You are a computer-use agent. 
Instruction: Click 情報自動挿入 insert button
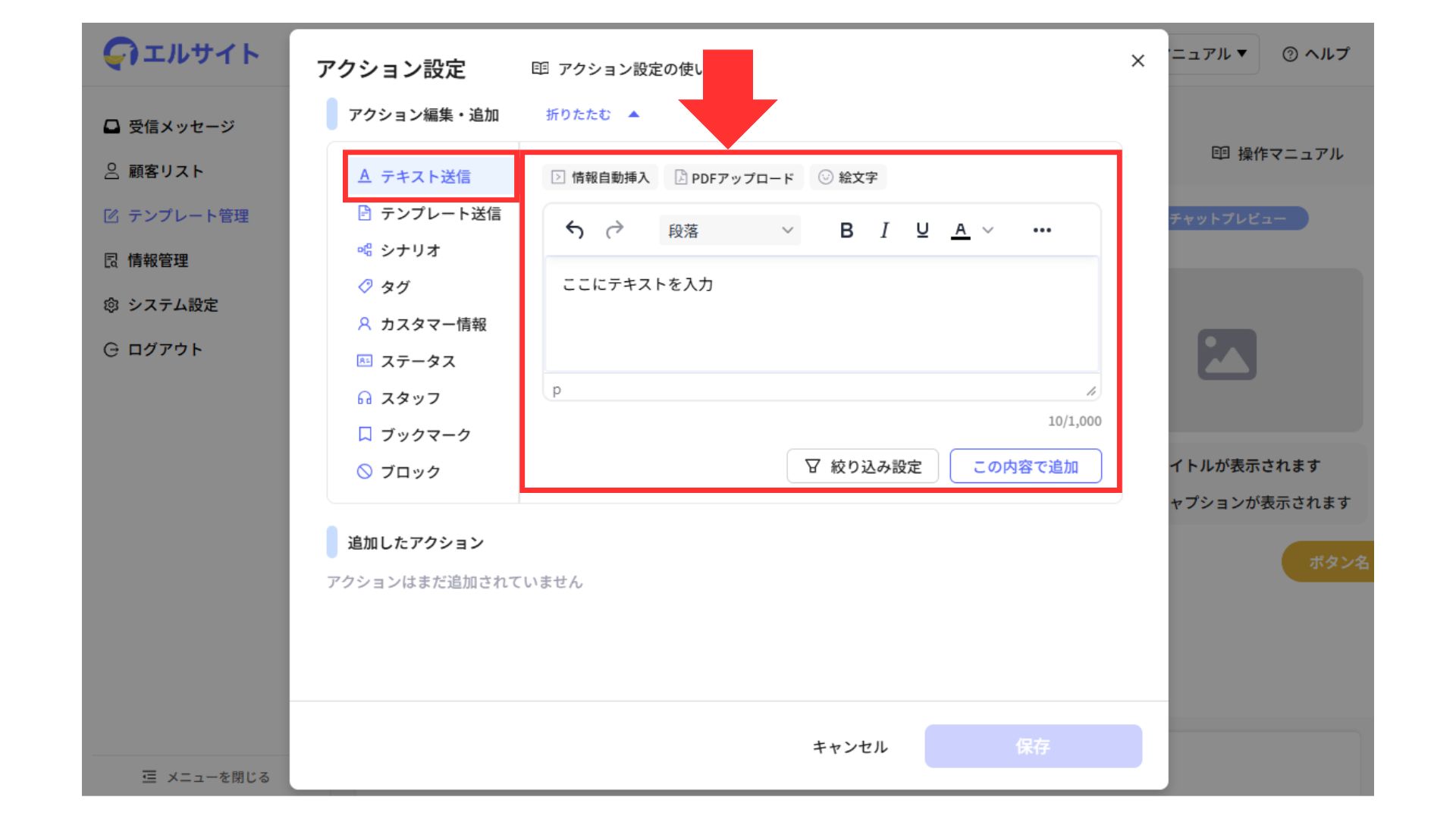point(601,177)
